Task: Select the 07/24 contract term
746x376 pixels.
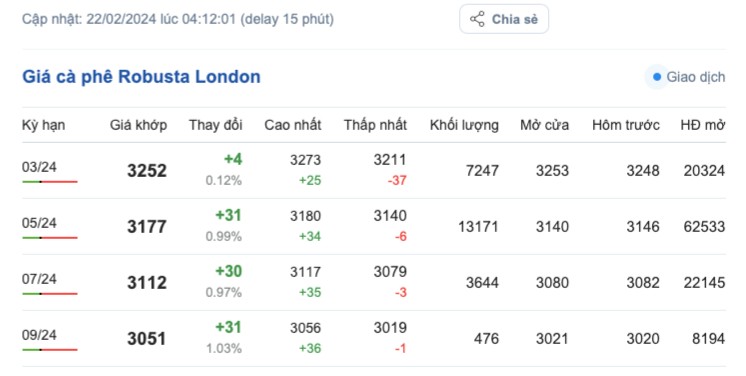Action: [x=39, y=279]
